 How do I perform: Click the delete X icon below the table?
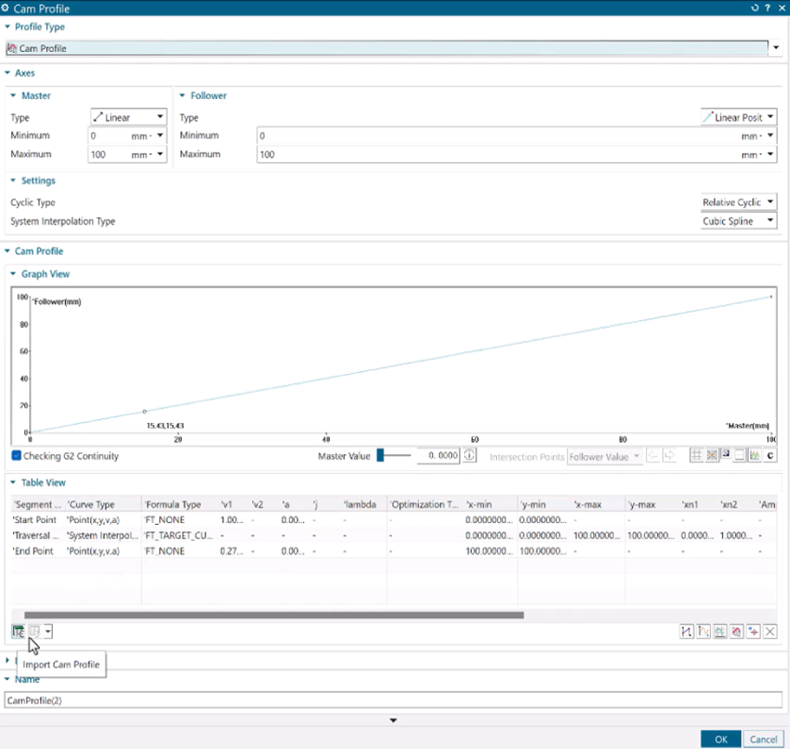click(770, 631)
